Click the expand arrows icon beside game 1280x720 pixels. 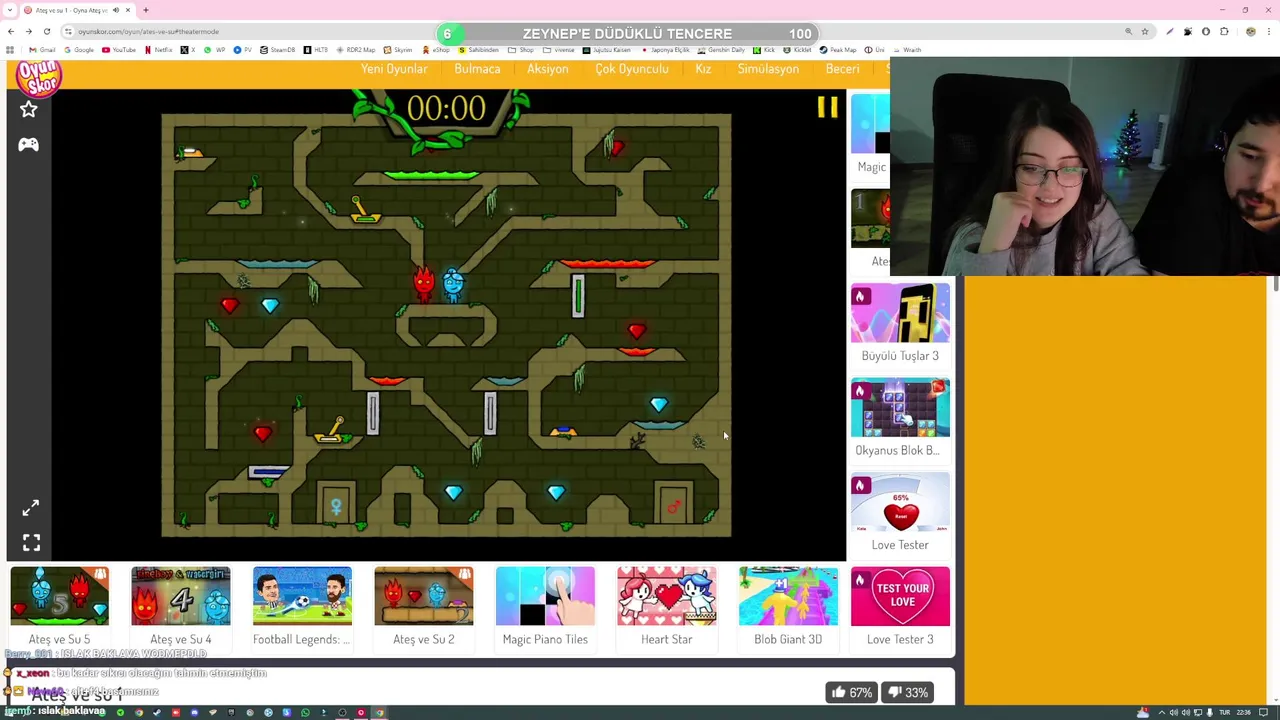(31, 508)
